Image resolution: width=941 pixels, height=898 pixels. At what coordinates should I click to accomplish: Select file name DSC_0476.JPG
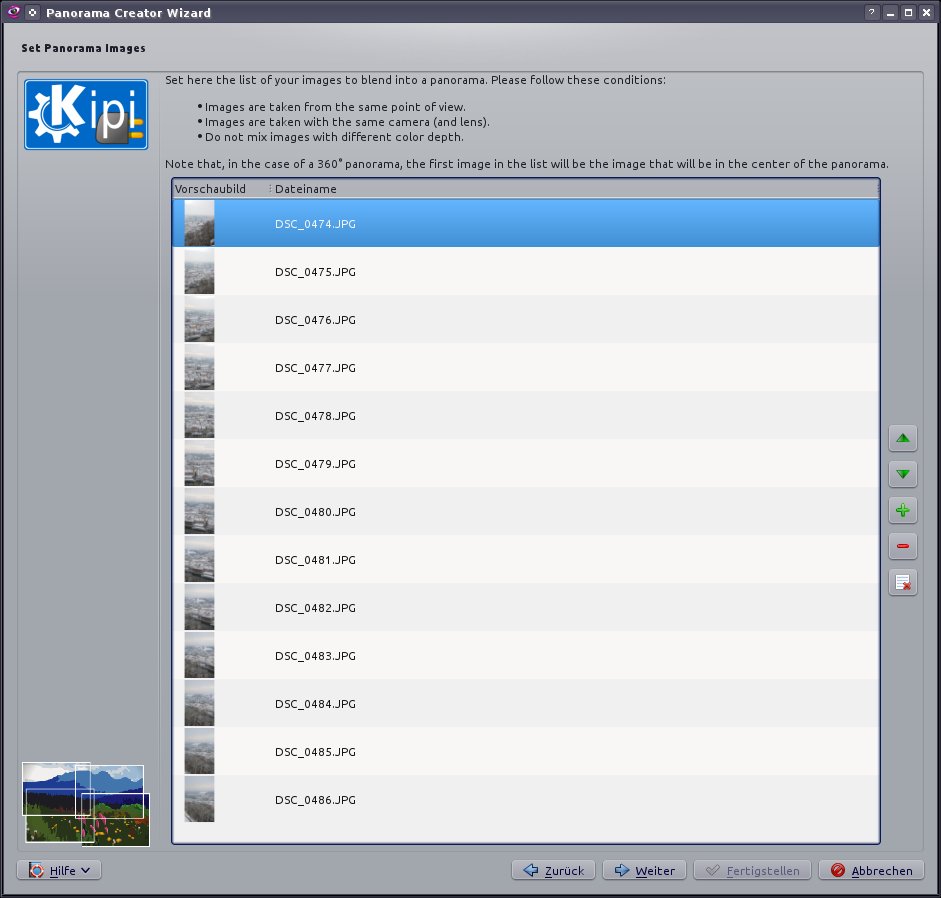pos(315,320)
